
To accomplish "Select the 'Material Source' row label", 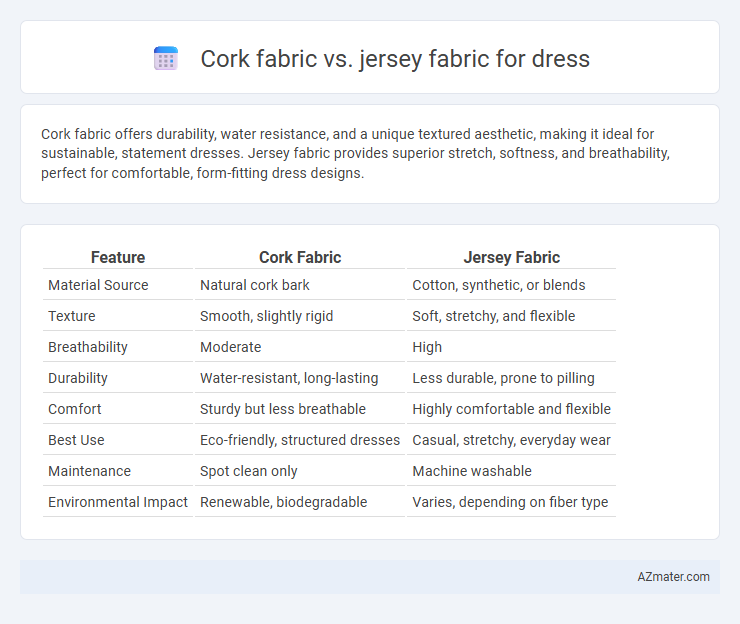I will [x=98, y=285].
